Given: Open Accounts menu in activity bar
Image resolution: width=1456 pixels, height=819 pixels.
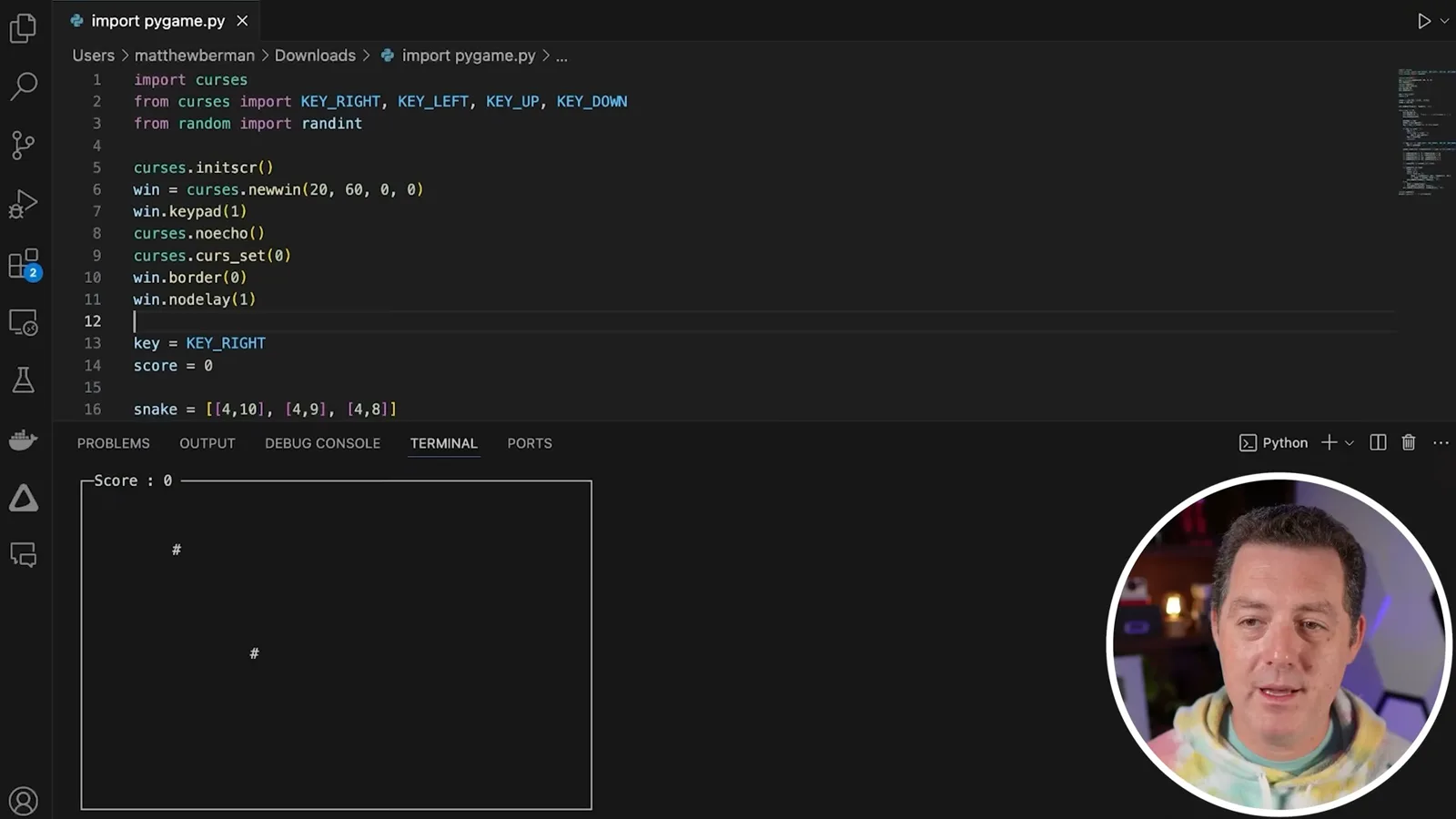Looking at the screenshot, I should pyautogui.click(x=23, y=801).
